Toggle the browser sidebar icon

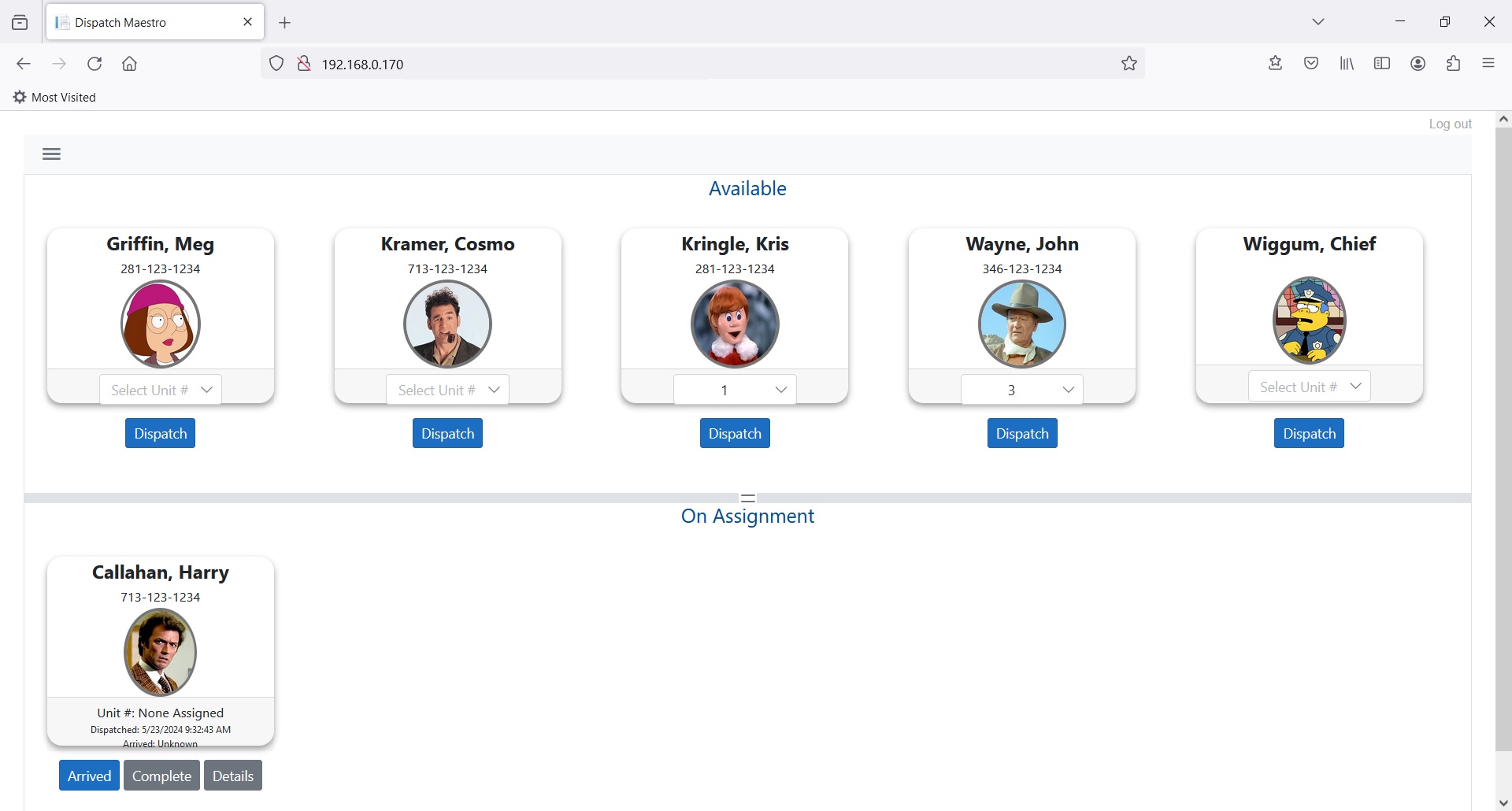click(x=1382, y=64)
